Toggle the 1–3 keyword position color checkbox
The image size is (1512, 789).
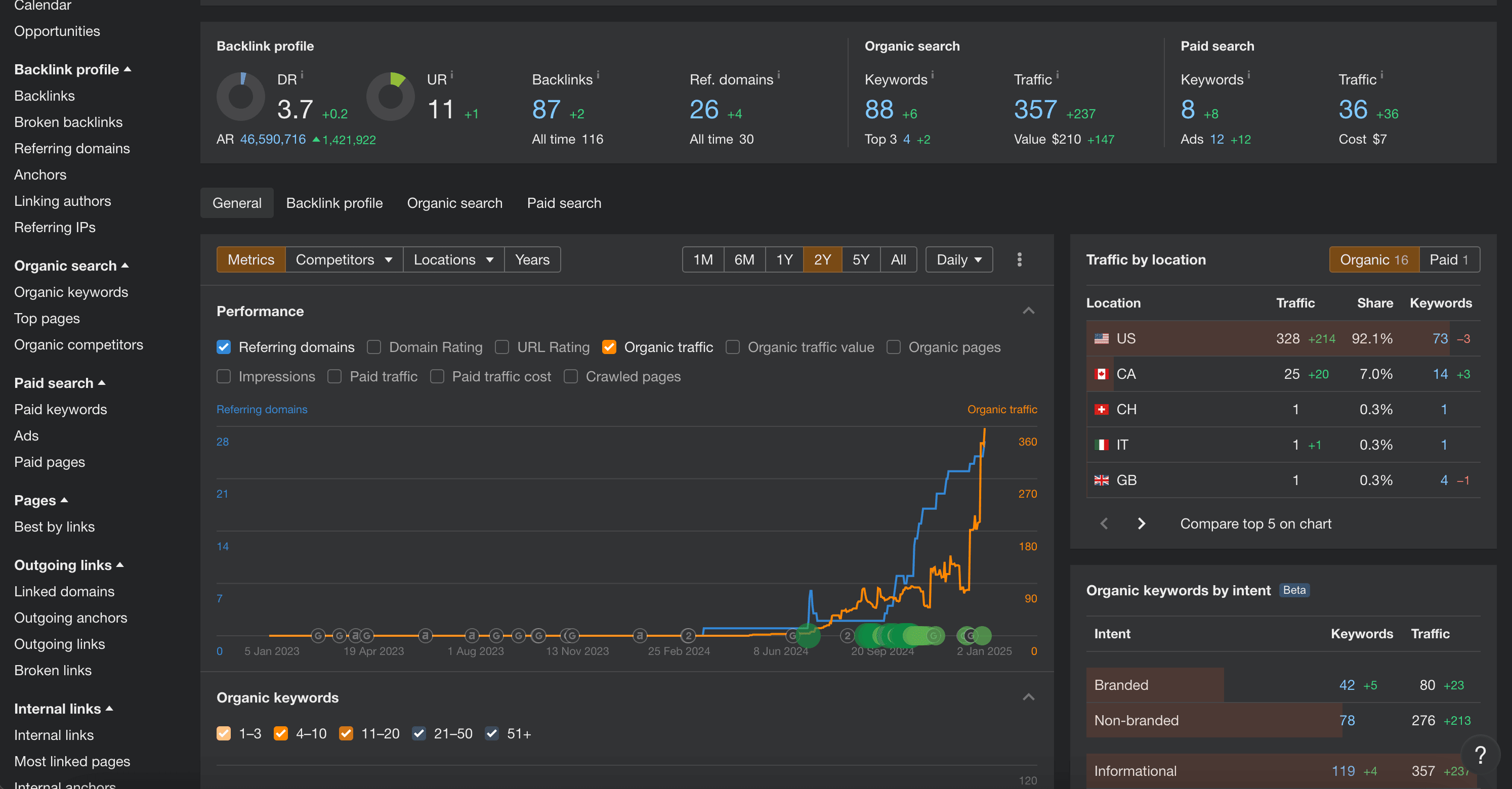click(x=224, y=733)
